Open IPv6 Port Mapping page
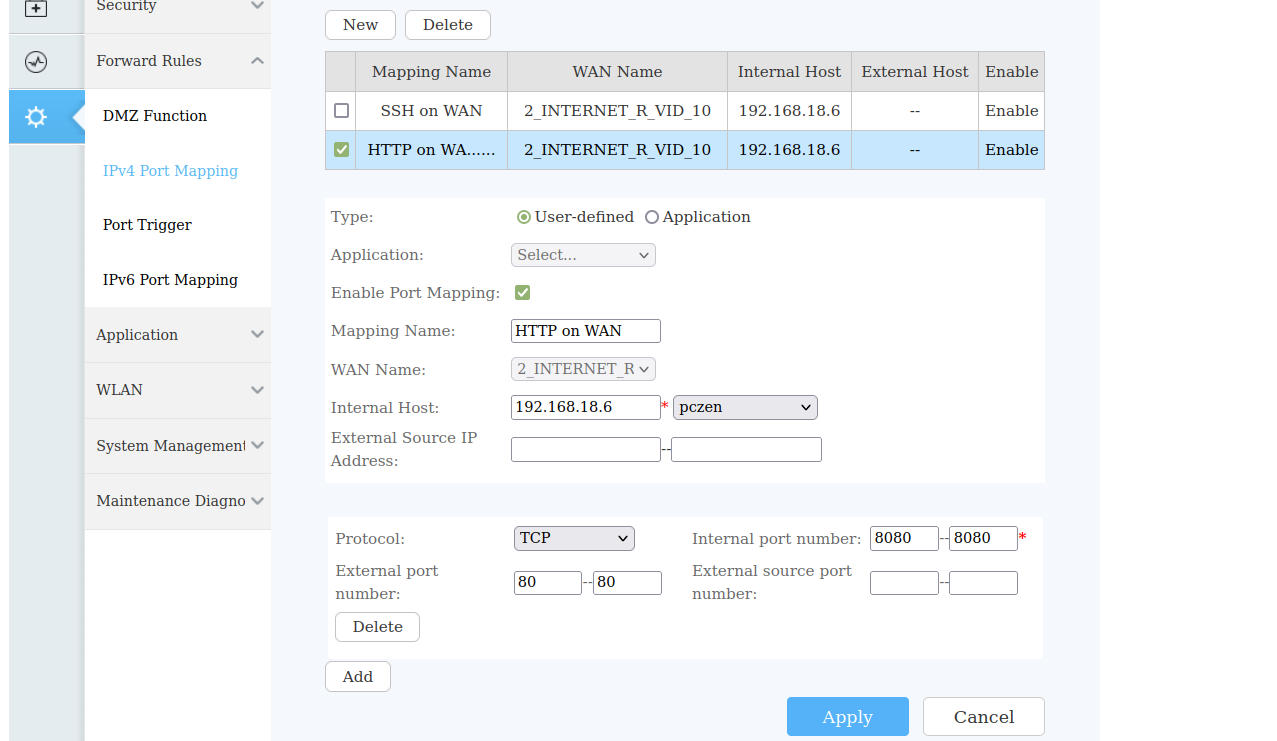 tap(170, 280)
